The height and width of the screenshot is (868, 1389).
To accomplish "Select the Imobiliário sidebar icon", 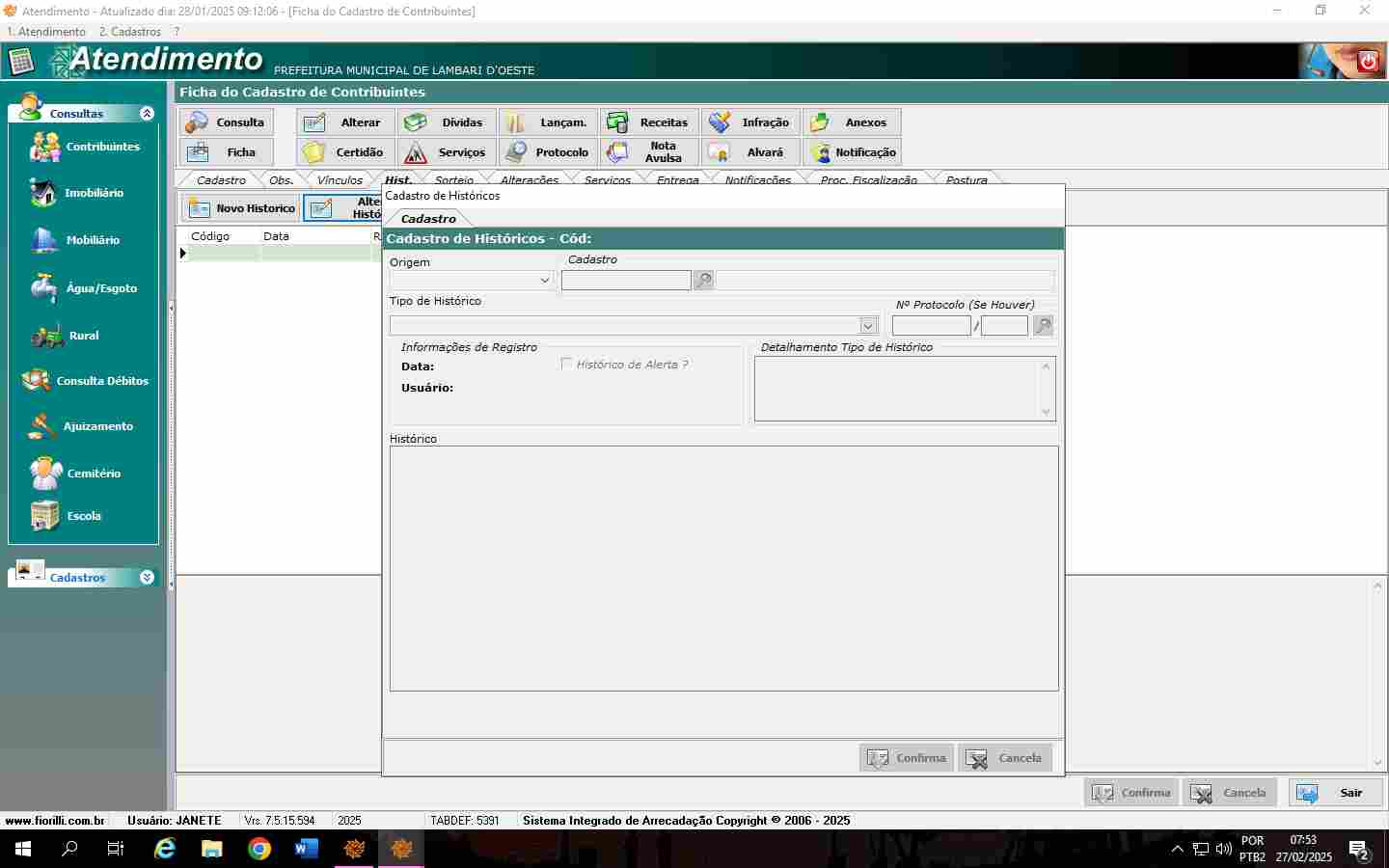I will tap(43, 193).
